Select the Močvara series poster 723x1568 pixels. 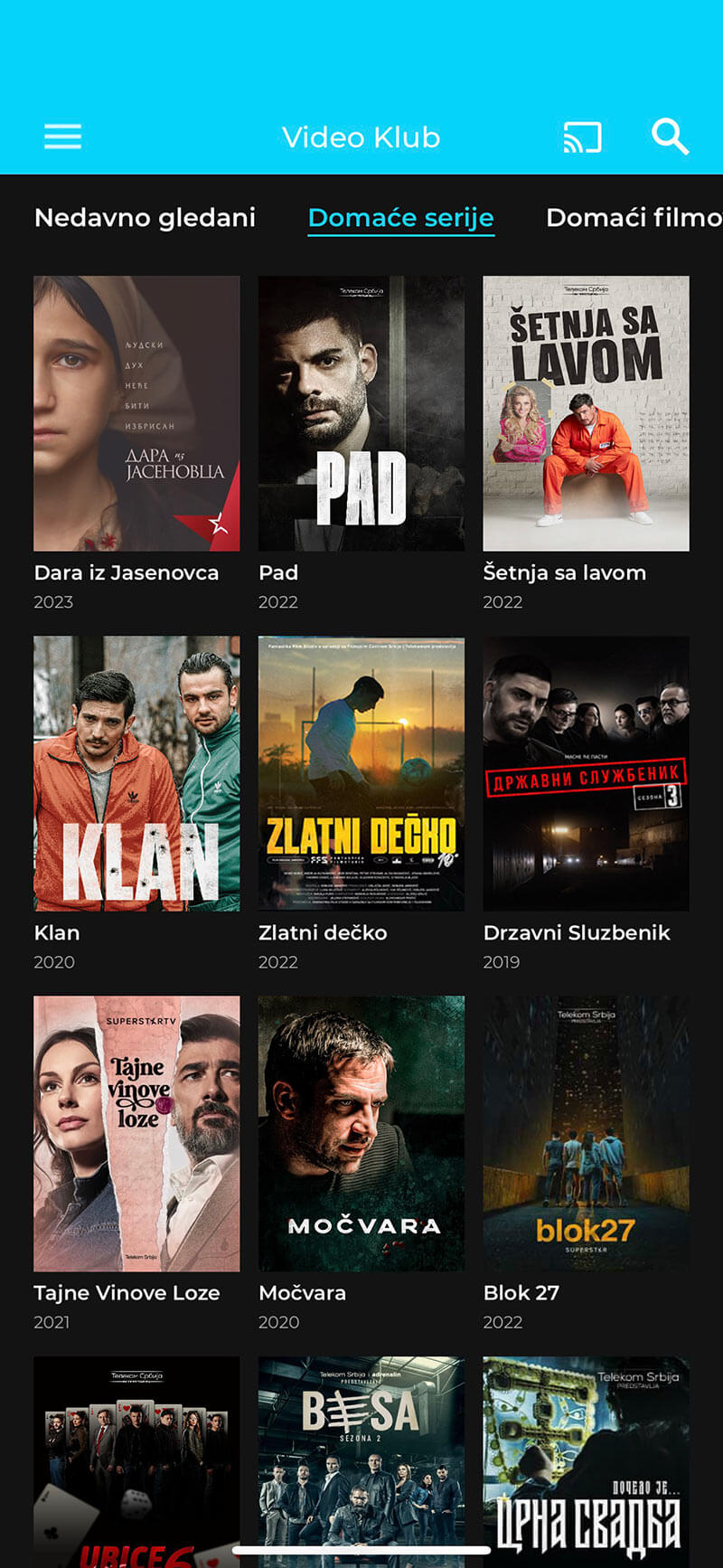(x=361, y=1134)
